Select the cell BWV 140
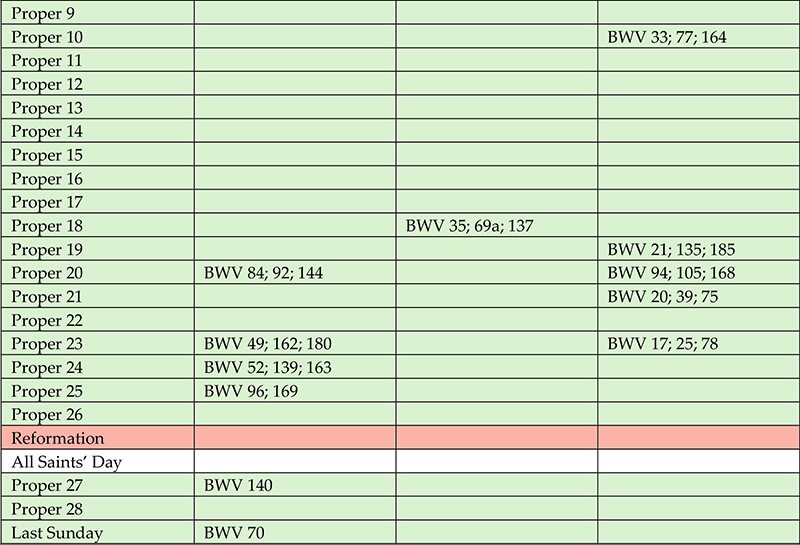The image size is (800, 545). (x=295, y=485)
